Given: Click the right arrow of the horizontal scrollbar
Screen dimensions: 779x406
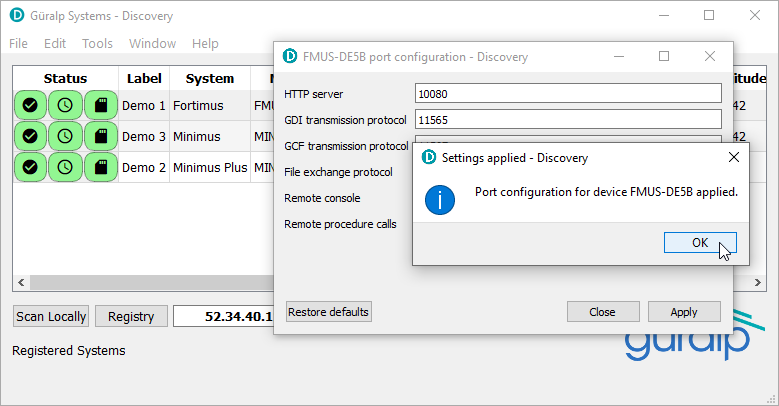Looking at the screenshot, I should click(x=758, y=282).
